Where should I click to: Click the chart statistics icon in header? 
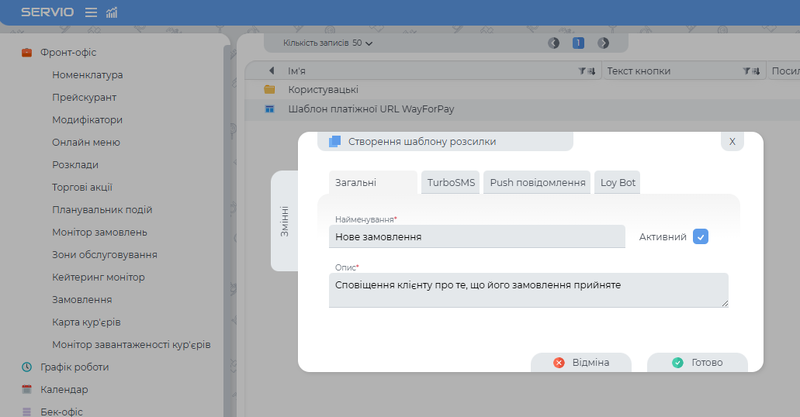click(x=111, y=12)
